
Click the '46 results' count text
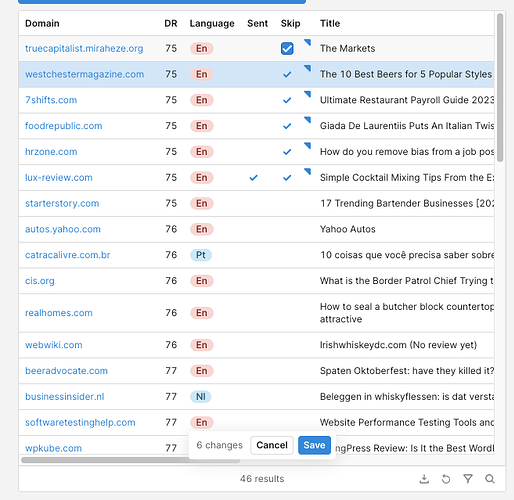click(262, 479)
